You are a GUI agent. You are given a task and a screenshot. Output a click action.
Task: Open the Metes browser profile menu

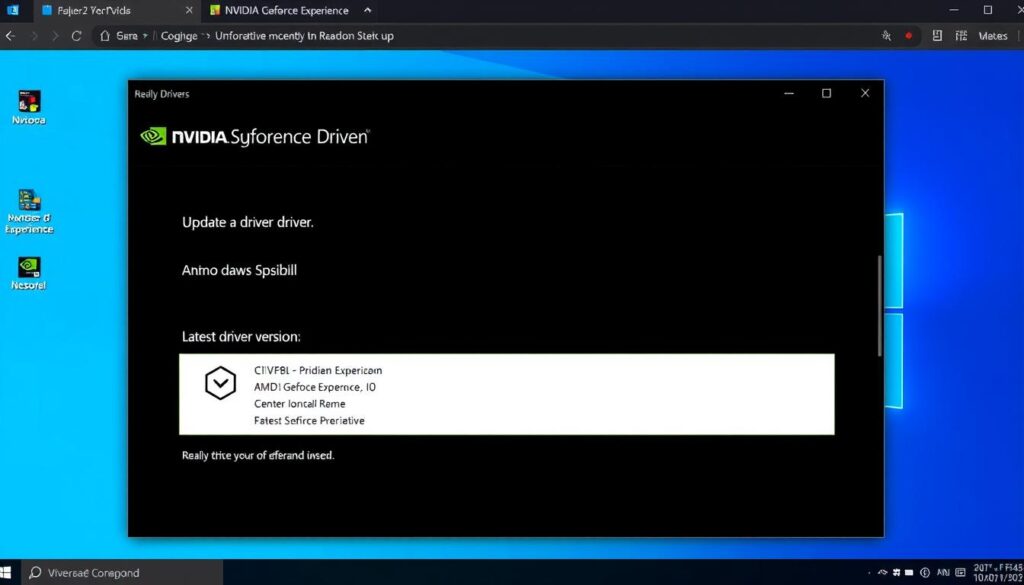[992, 36]
